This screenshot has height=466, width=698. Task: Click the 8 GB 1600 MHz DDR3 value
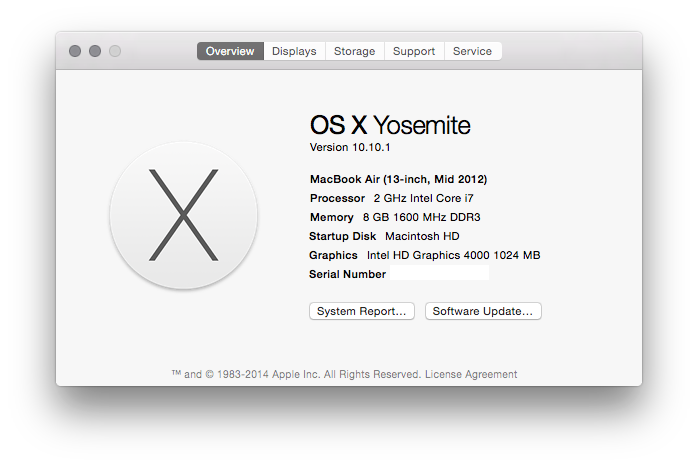coord(422,217)
